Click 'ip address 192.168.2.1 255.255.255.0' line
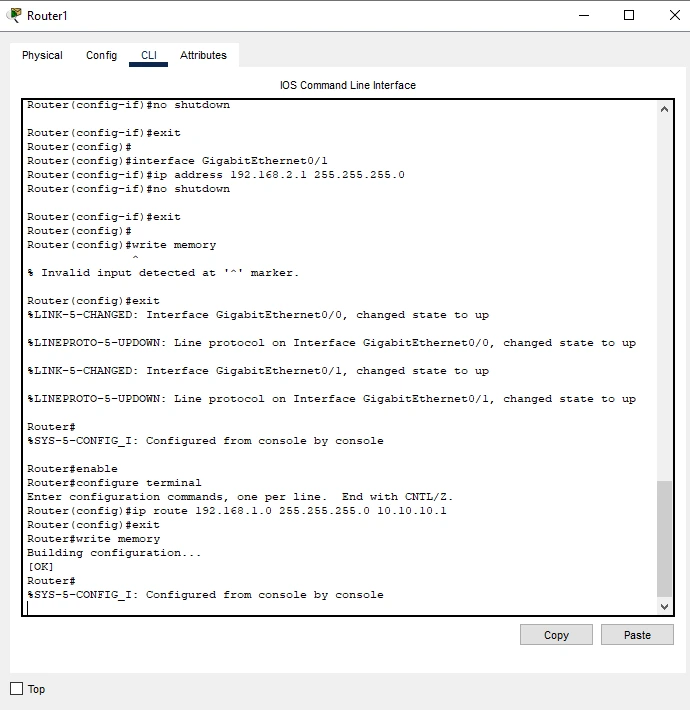The width and height of the screenshot is (690, 710). tap(216, 175)
